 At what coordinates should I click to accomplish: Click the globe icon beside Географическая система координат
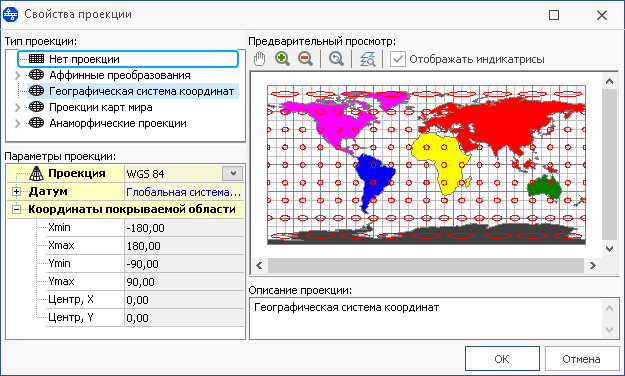pos(36,91)
